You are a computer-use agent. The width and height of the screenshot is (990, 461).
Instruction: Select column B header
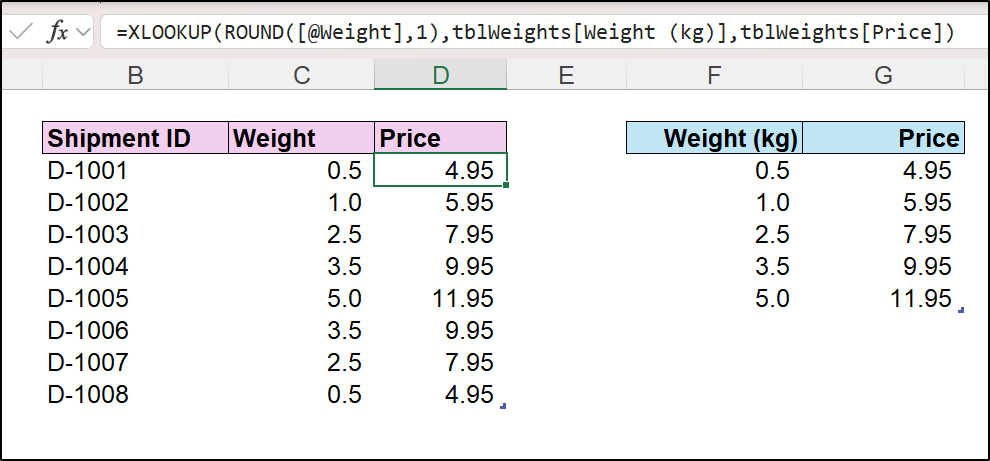pos(135,76)
